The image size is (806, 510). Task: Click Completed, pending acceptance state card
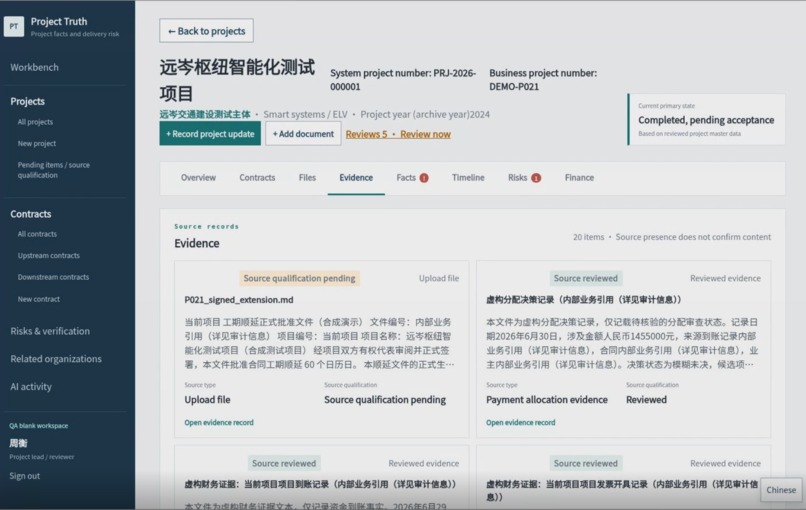pyautogui.click(x=707, y=120)
